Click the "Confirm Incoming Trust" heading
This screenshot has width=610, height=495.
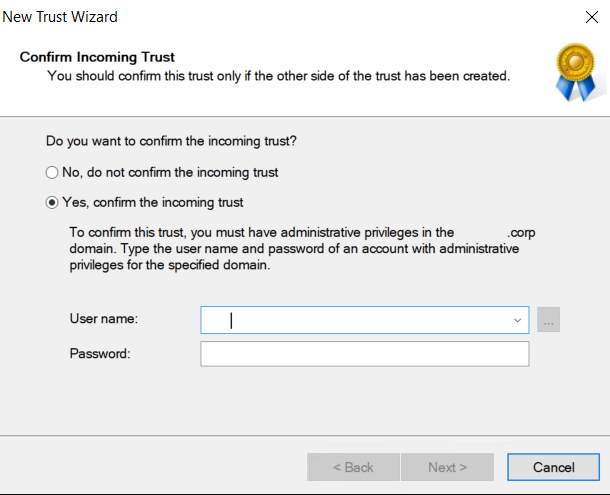pos(98,57)
